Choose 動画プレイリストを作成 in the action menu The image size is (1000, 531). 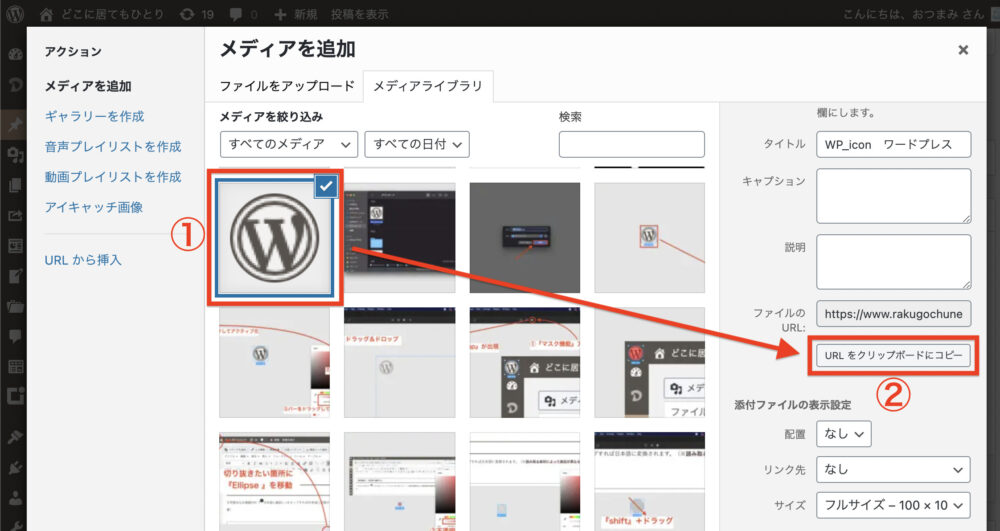click(113, 177)
